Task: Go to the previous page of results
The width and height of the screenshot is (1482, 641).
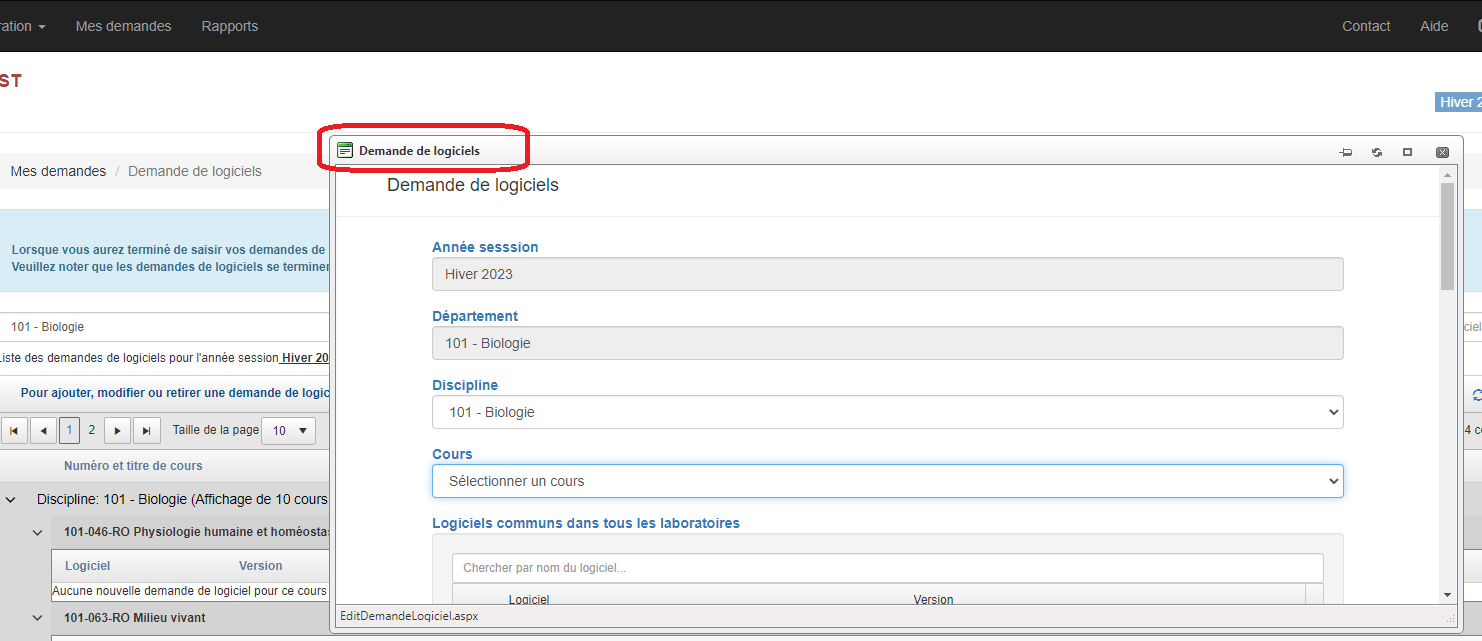Action: click(43, 431)
